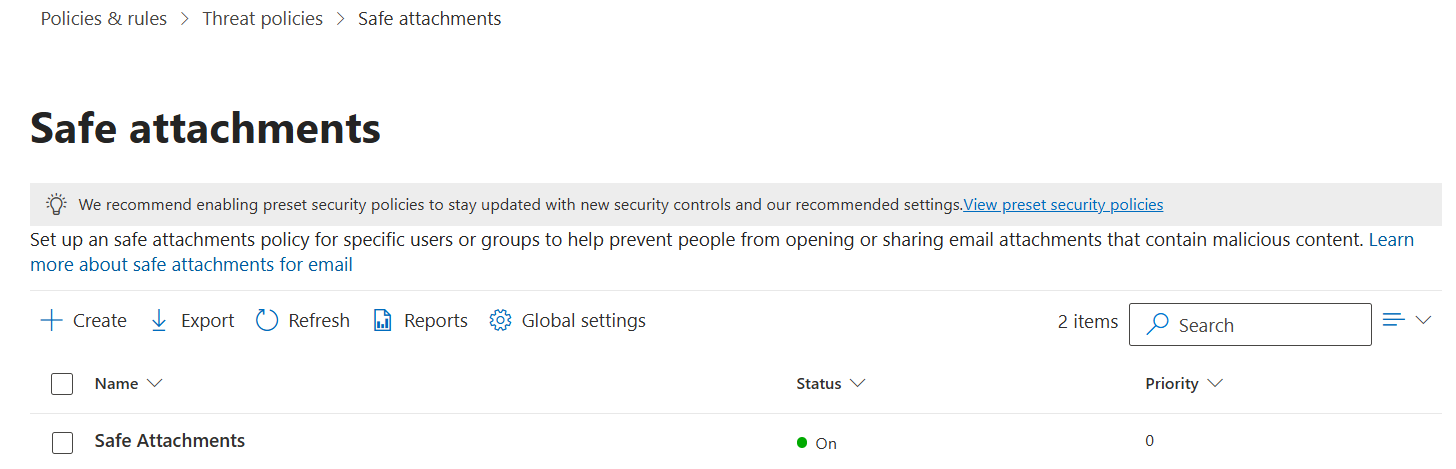This screenshot has width=1456, height=469.
Task: Click into the Search input field
Action: click(x=1250, y=325)
